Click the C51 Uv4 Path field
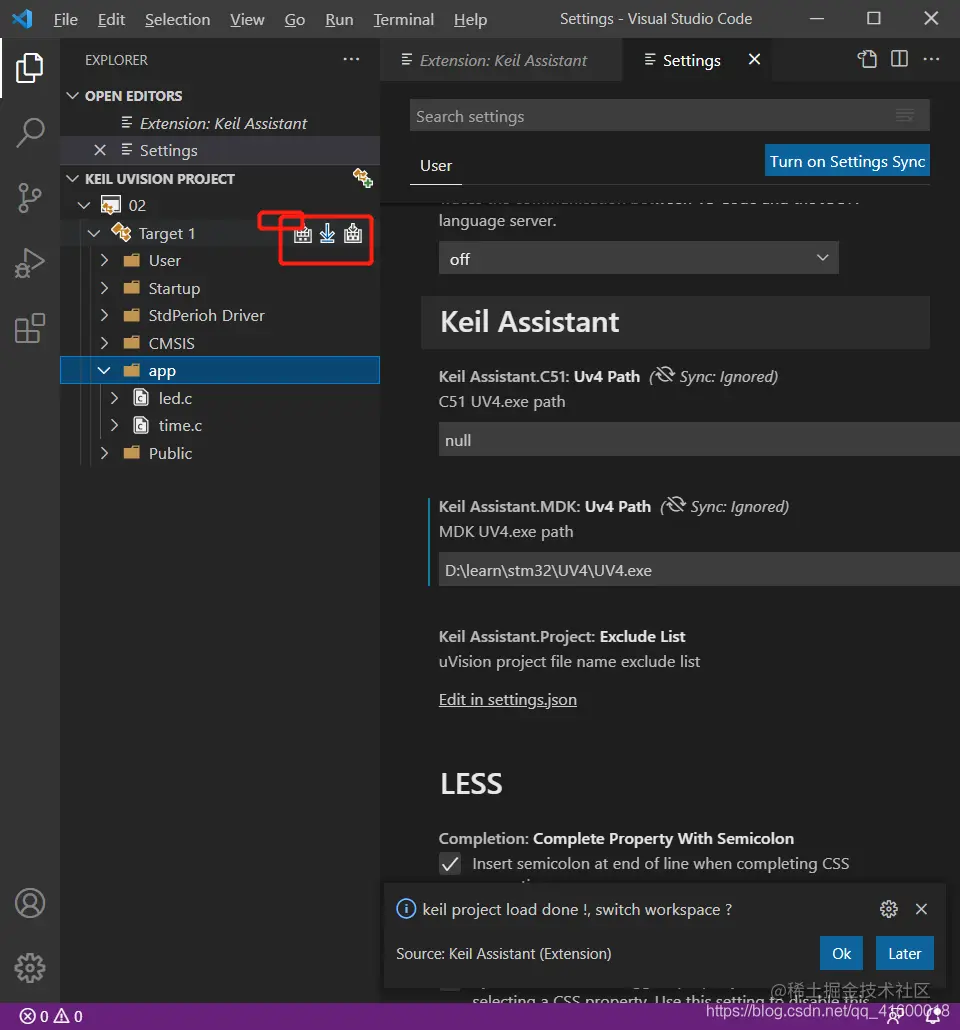Image resolution: width=960 pixels, height=1030 pixels. (x=698, y=439)
